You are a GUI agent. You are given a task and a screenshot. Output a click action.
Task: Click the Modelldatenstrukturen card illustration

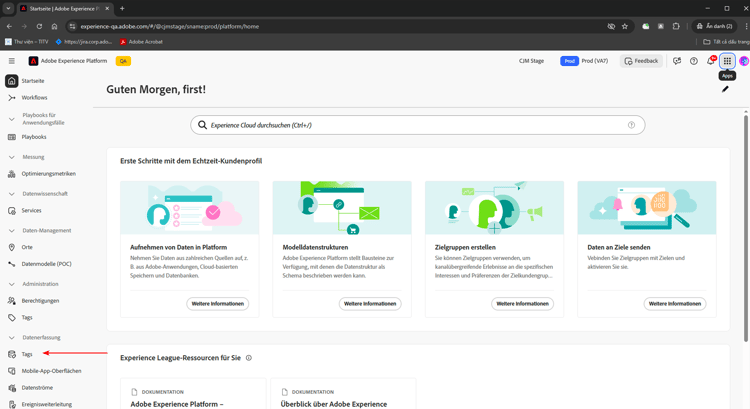(x=342, y=208)
